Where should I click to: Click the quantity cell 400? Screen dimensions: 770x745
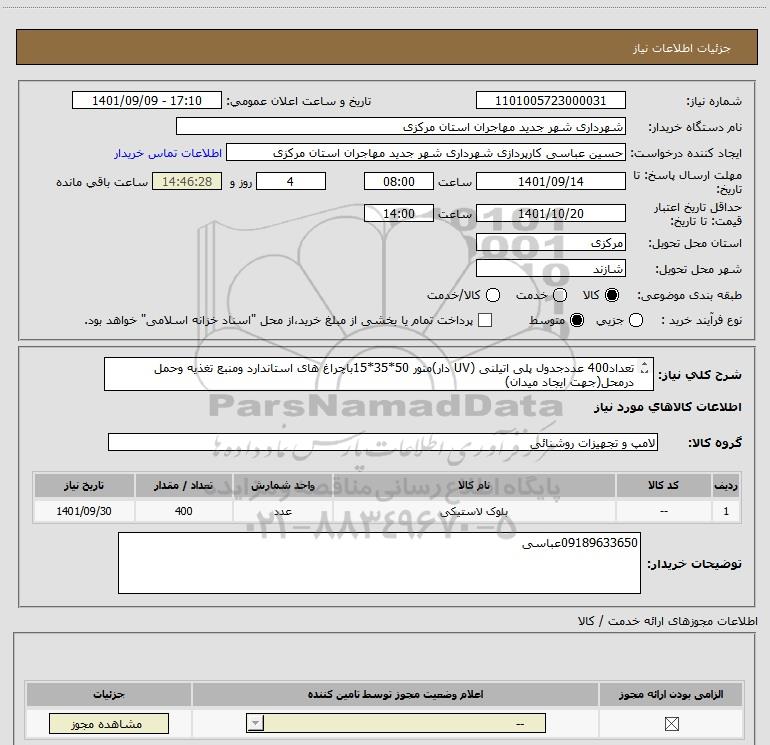(x=183, y=511)
